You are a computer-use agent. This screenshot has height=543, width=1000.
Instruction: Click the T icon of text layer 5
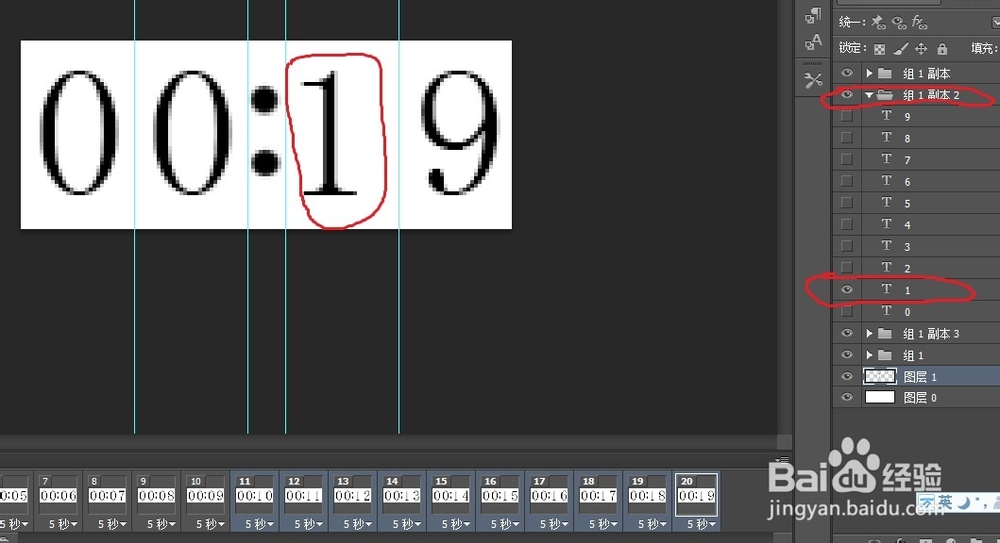tap(886, 202)
